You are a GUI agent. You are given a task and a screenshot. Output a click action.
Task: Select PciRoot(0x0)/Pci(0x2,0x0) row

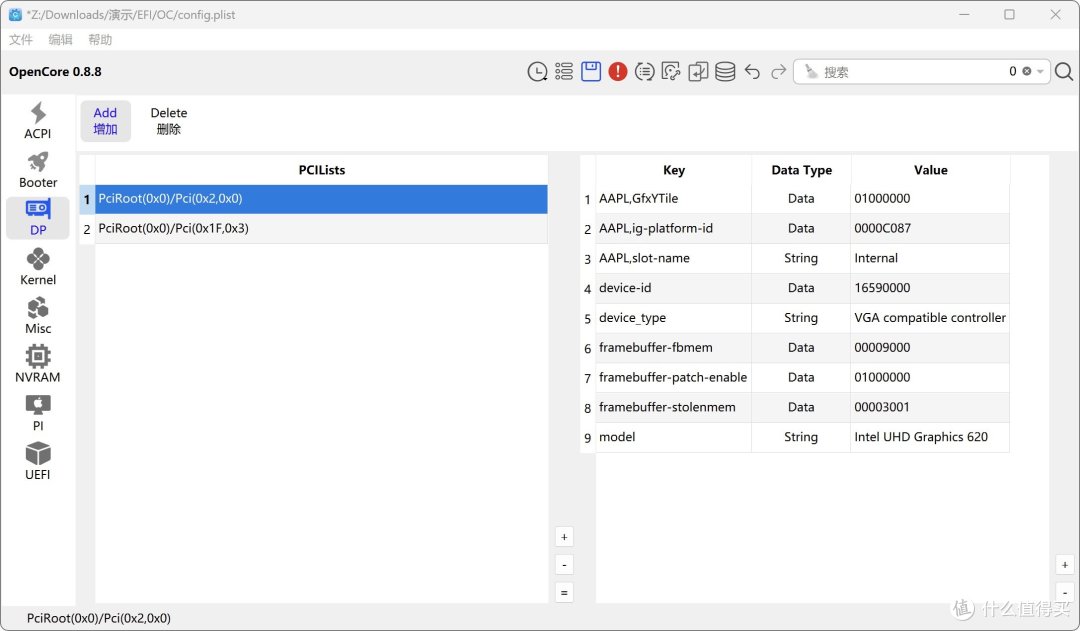point(321,199)
